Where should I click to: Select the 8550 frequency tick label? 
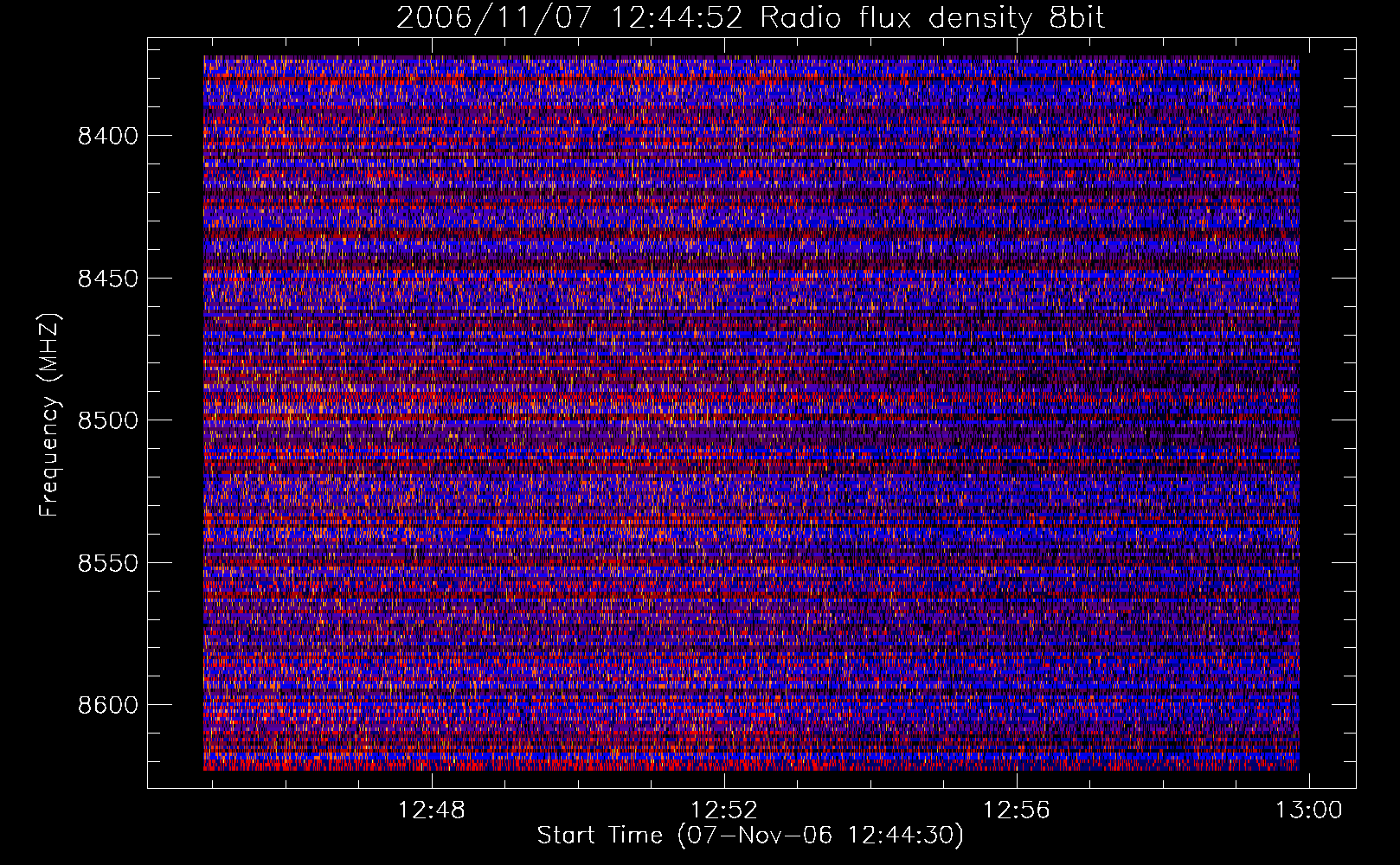107,563
